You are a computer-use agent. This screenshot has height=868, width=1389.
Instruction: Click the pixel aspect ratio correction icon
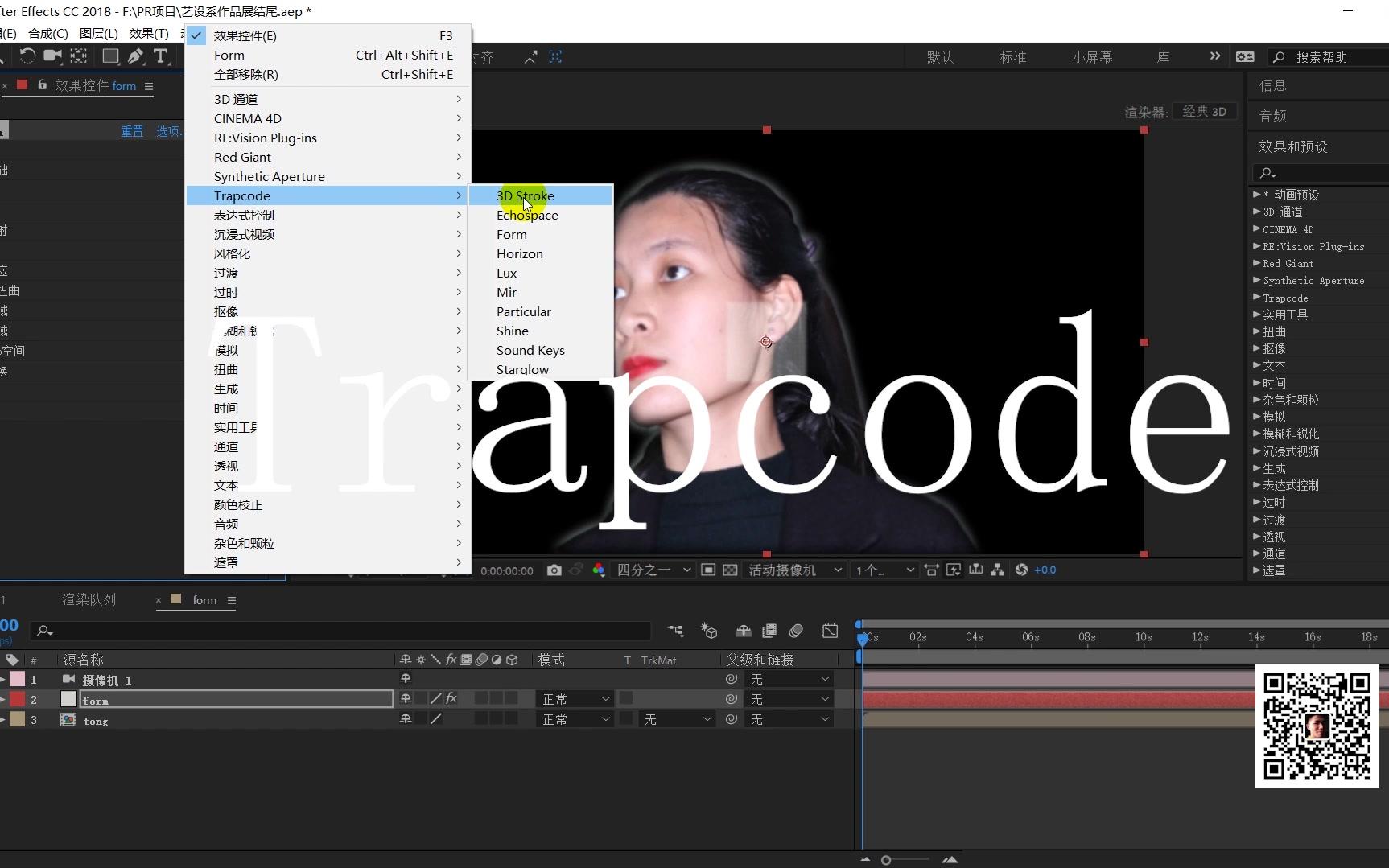tap(931, 570)
